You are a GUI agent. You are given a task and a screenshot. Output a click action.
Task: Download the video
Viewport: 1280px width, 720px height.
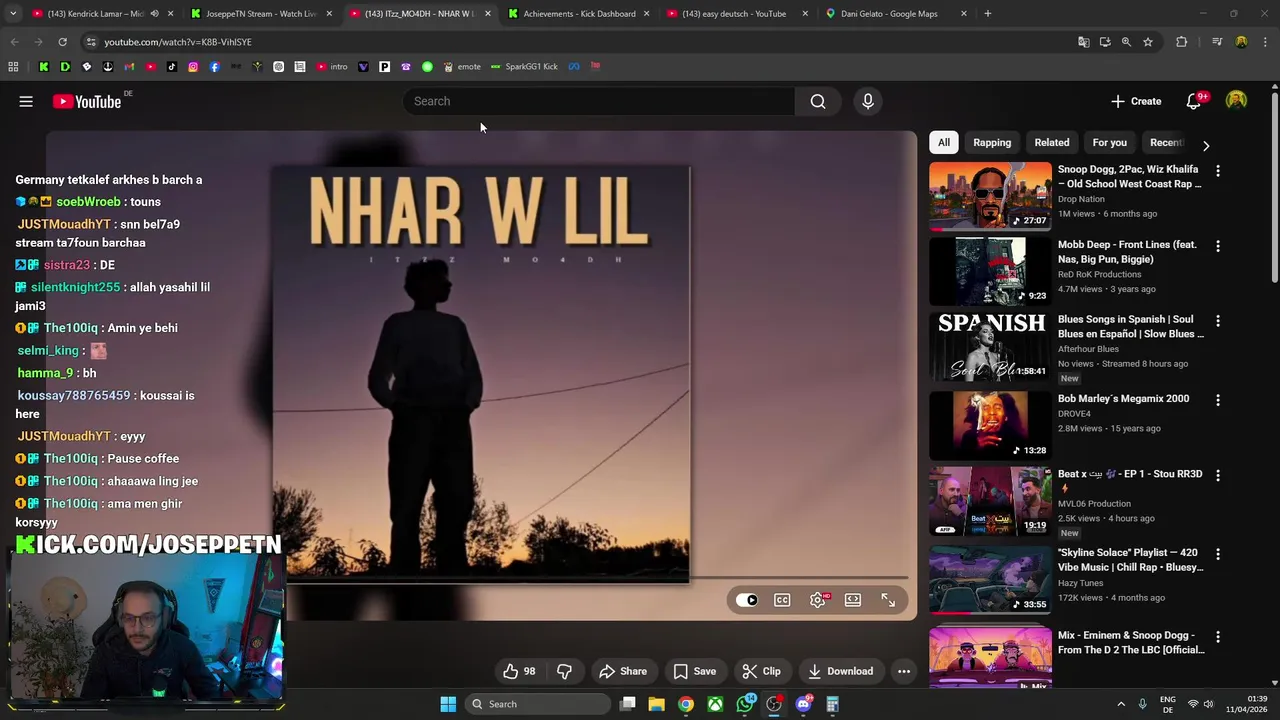click(x=840, y=671)
